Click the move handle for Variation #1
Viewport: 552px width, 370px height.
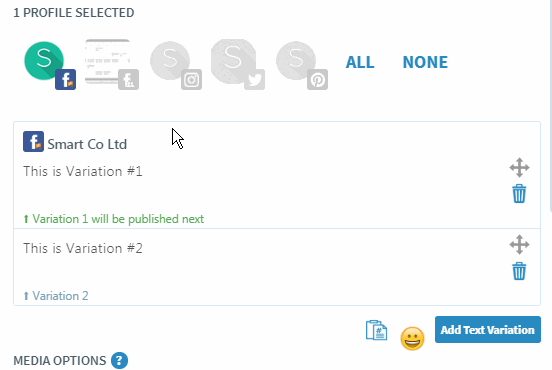[519, 168]
